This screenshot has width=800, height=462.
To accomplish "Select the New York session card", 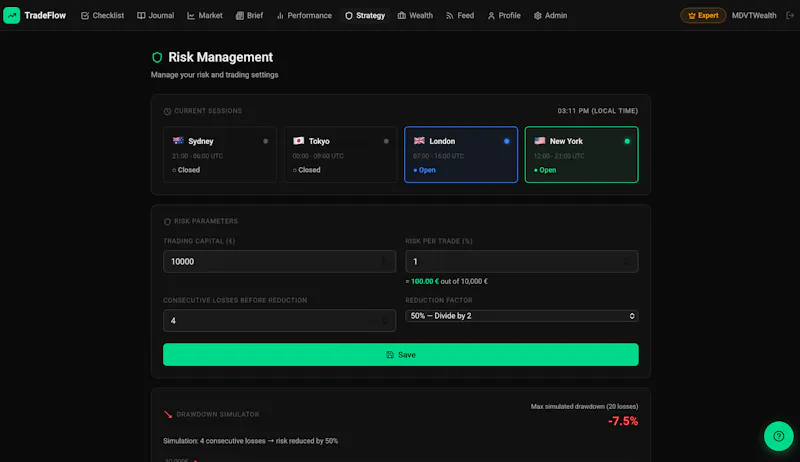I will [x=581, y=155].
